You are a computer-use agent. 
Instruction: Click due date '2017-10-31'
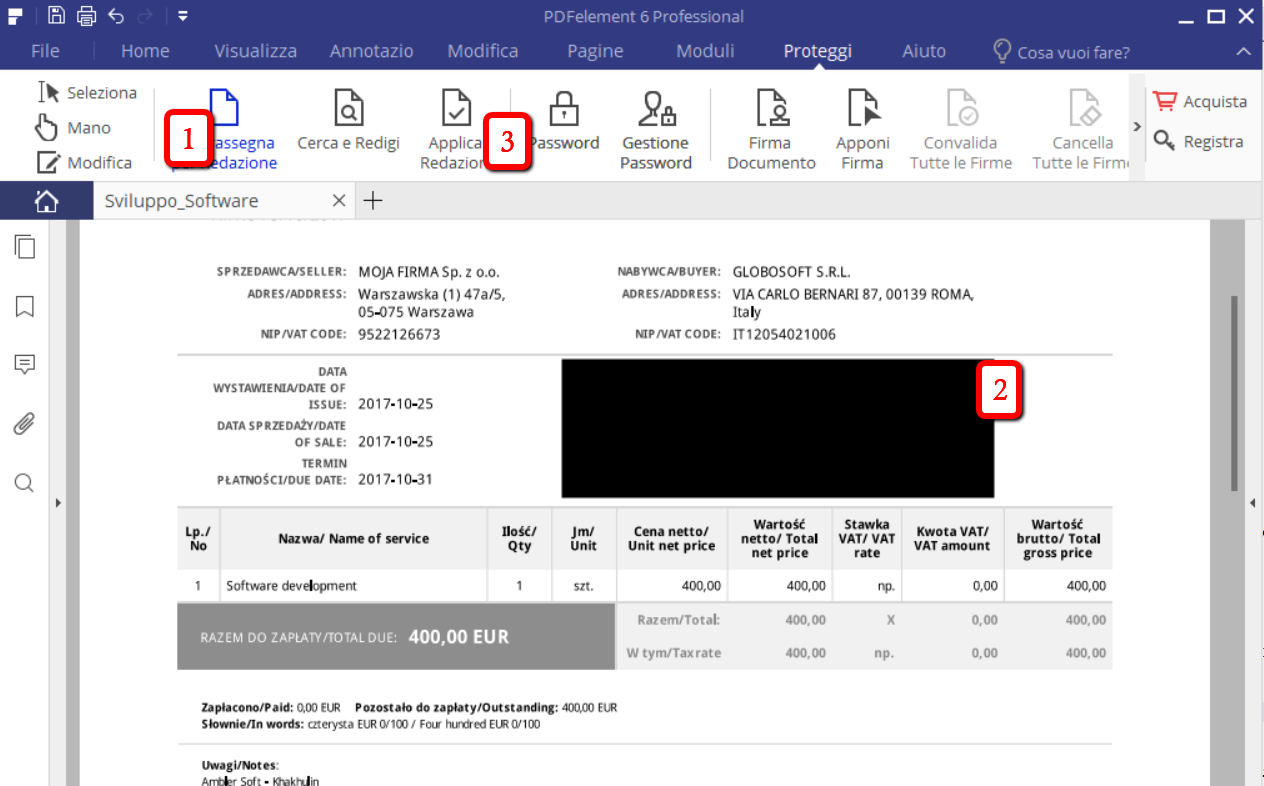[x=395, y=479]
